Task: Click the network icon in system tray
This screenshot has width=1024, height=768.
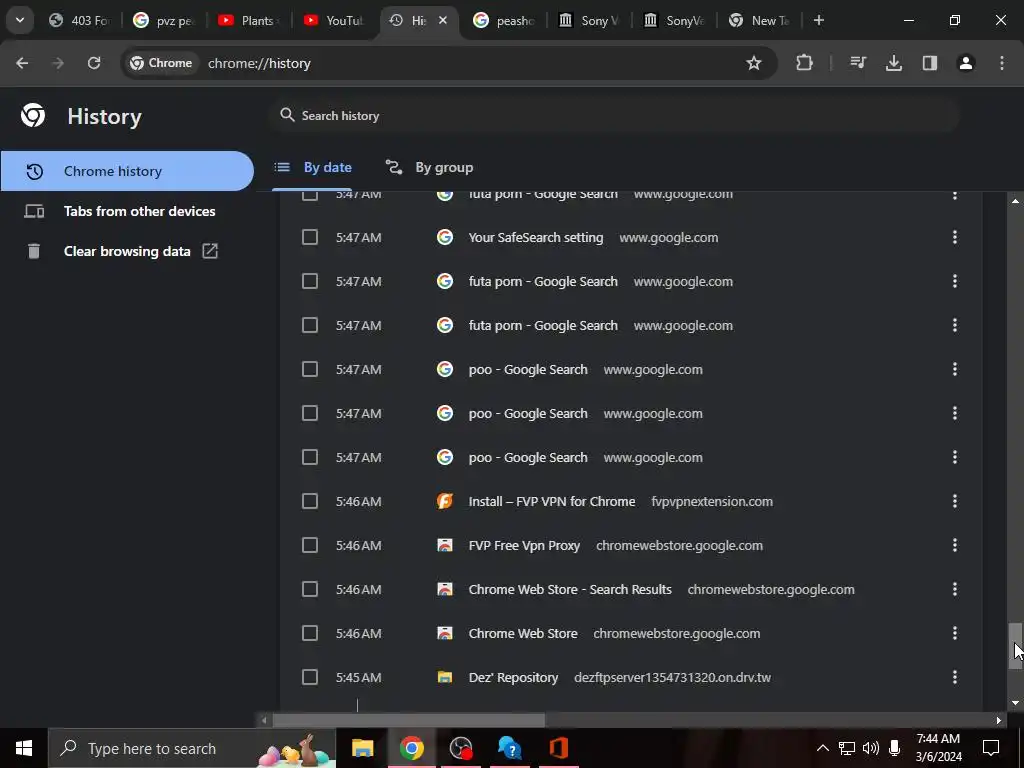Action: 847,748
